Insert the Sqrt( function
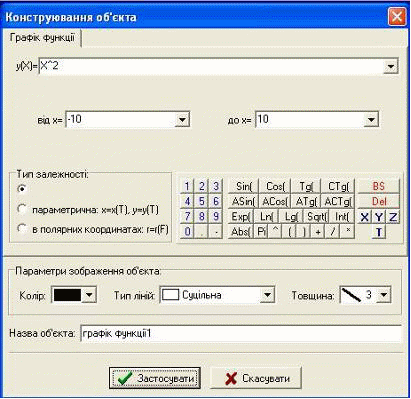 (x=316, y=217)
